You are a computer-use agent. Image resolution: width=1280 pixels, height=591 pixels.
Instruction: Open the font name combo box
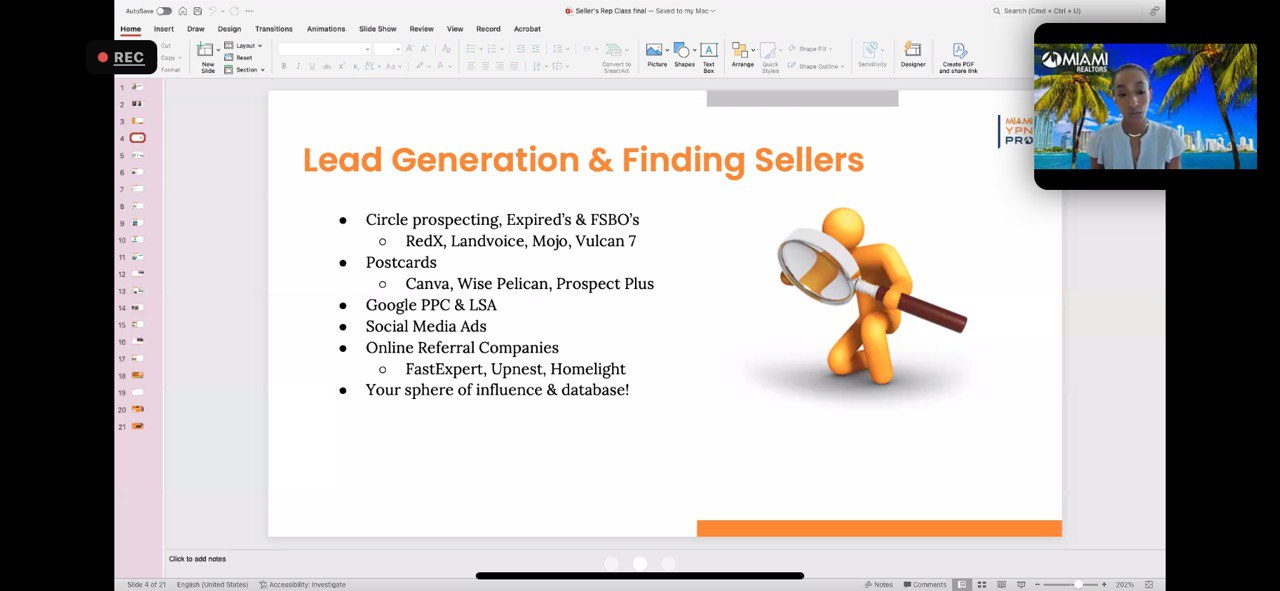(x=324, y=49)
